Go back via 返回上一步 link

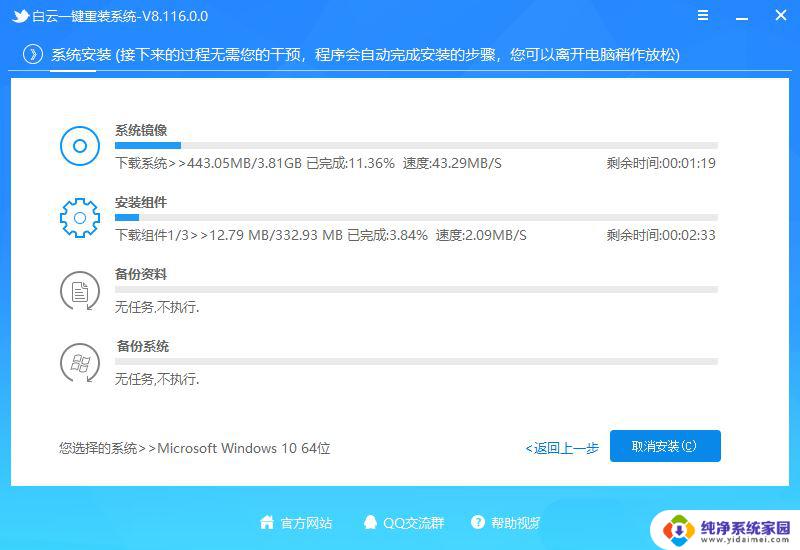[x=563, y=448]
